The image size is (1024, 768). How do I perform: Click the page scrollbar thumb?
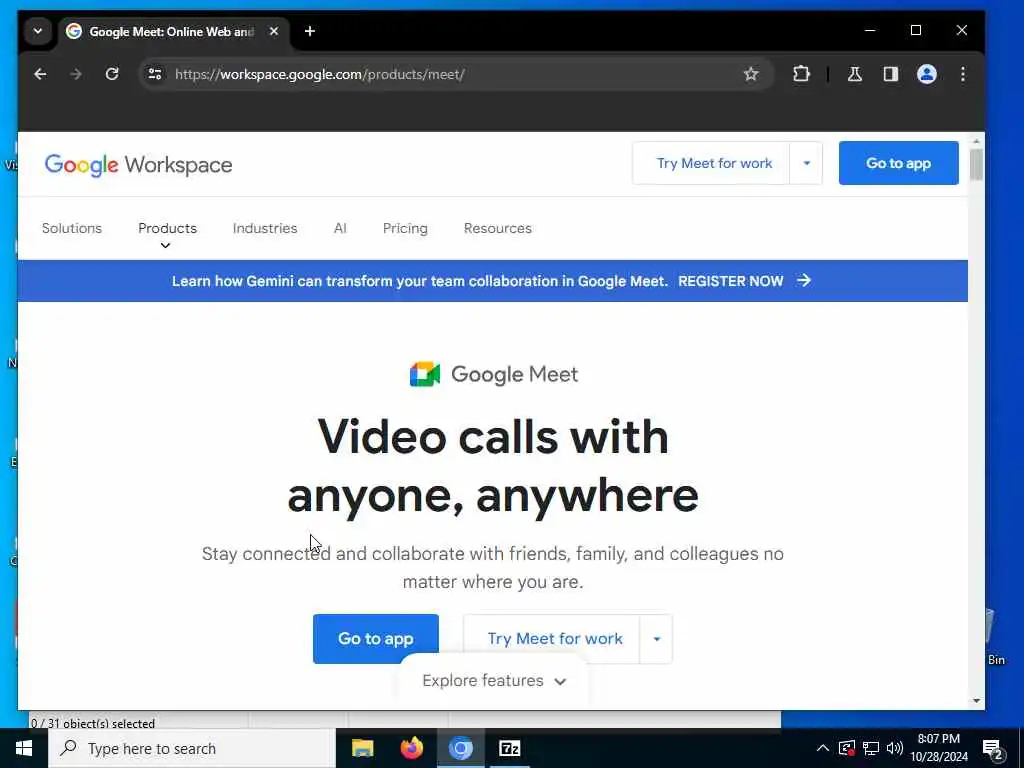click(x=976, y=165)
